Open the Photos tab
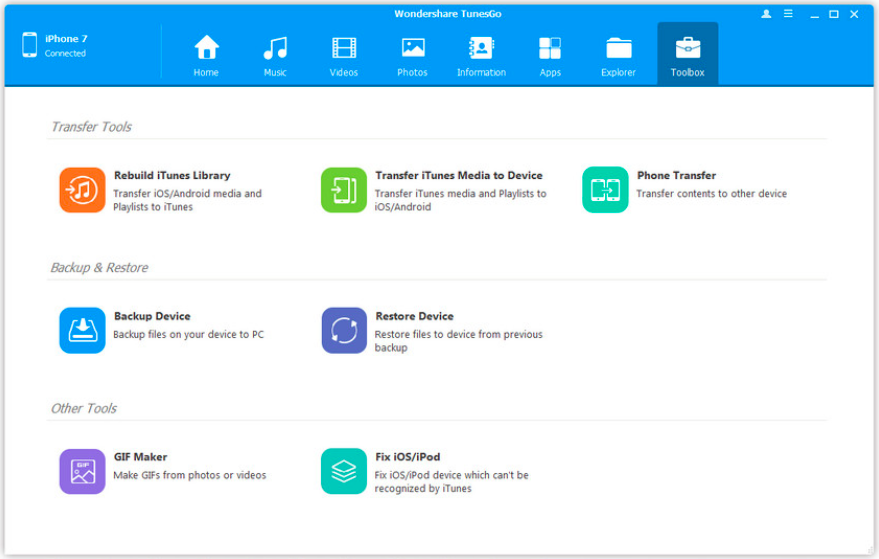This screenshot has width=879, height=559. click(x=413, y=56)
